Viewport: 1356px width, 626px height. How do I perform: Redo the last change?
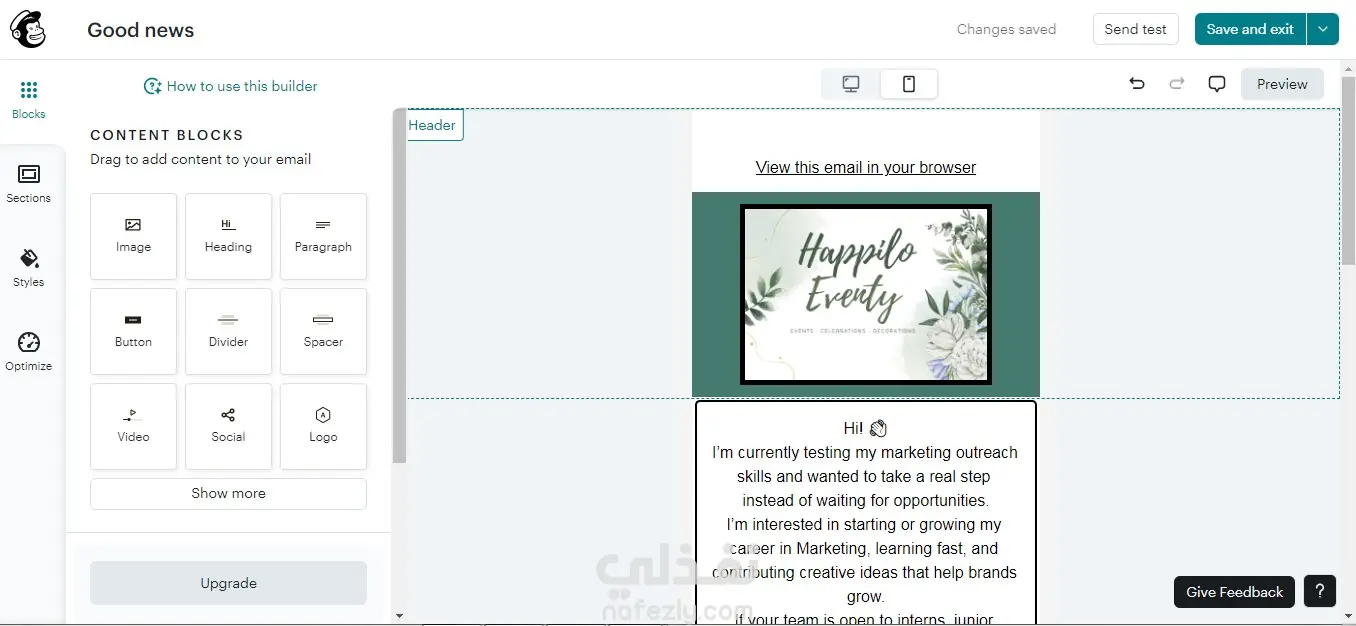1177,84
